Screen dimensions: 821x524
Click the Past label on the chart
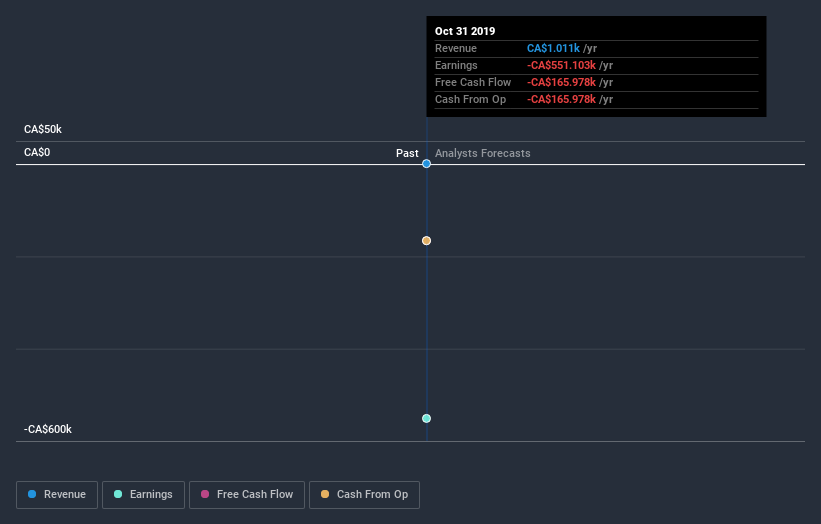click(407, 153)
